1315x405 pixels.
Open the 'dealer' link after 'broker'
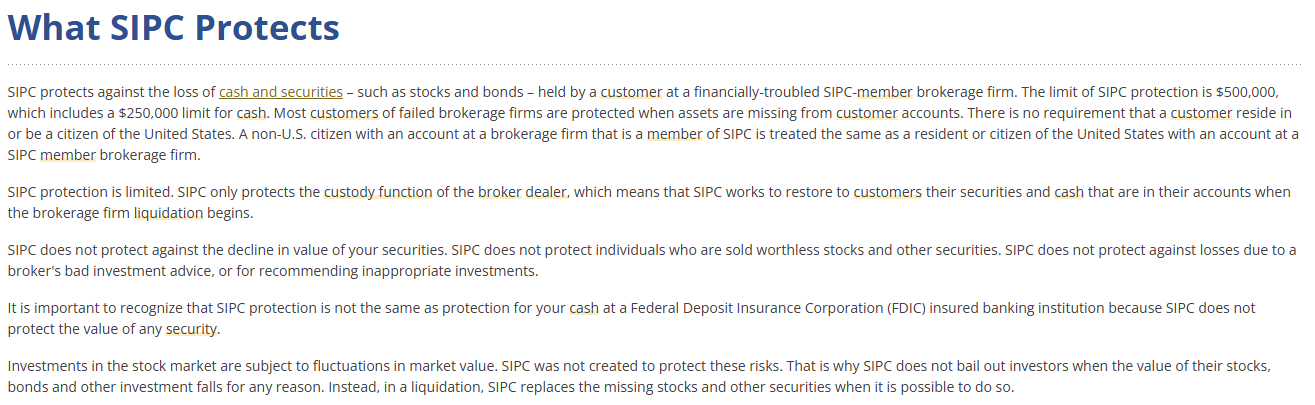[547, 192]
